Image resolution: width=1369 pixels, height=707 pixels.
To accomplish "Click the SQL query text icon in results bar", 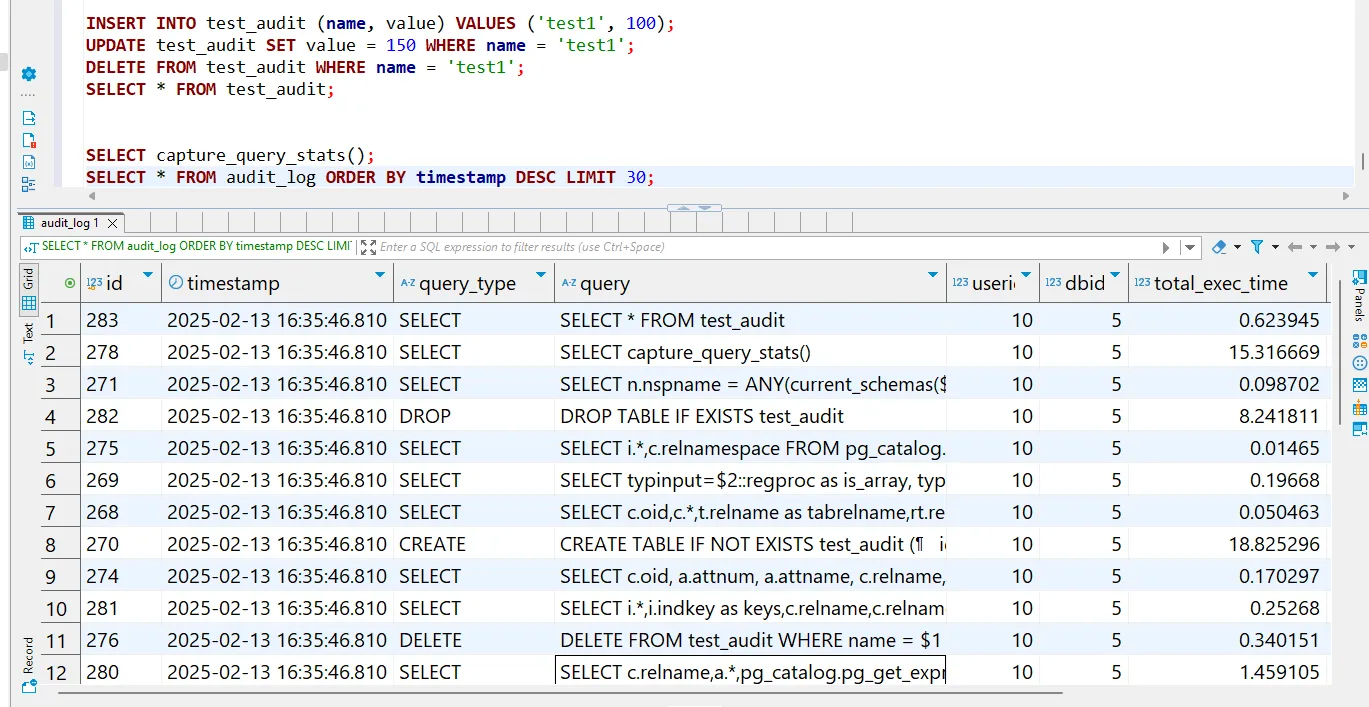I will [29, 247].
